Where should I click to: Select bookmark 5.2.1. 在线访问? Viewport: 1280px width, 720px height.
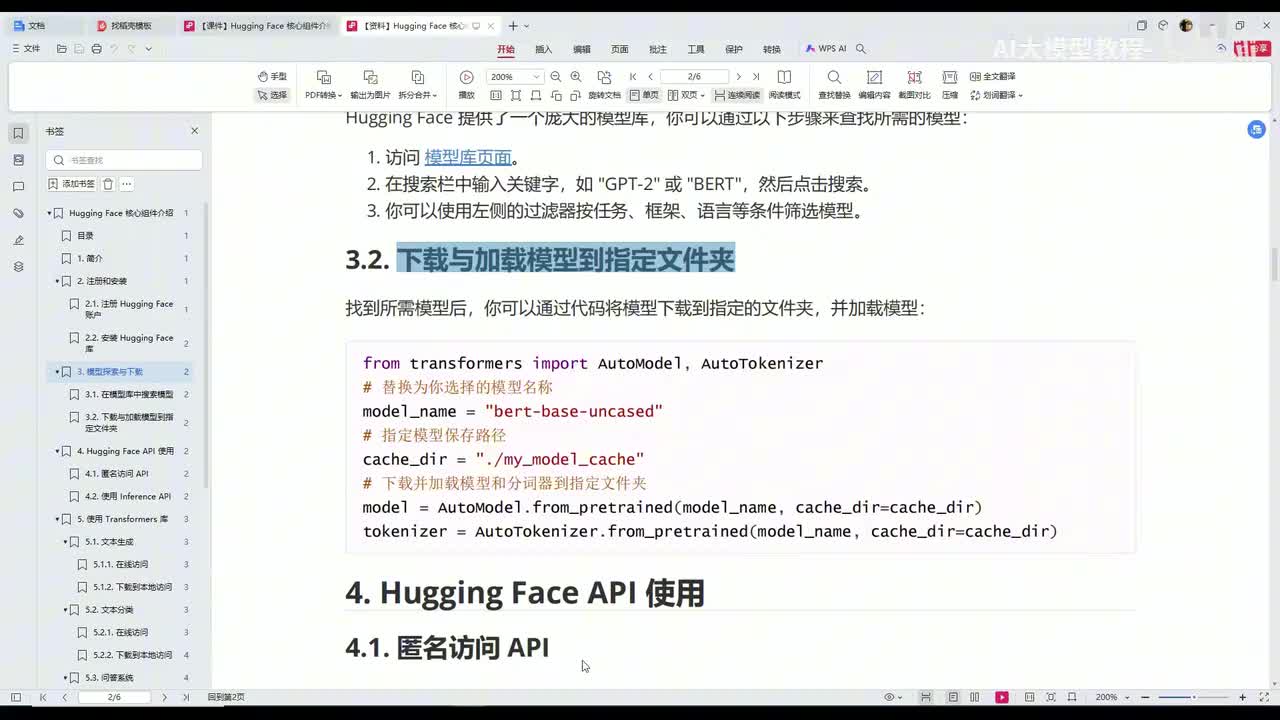pos(121,632)
